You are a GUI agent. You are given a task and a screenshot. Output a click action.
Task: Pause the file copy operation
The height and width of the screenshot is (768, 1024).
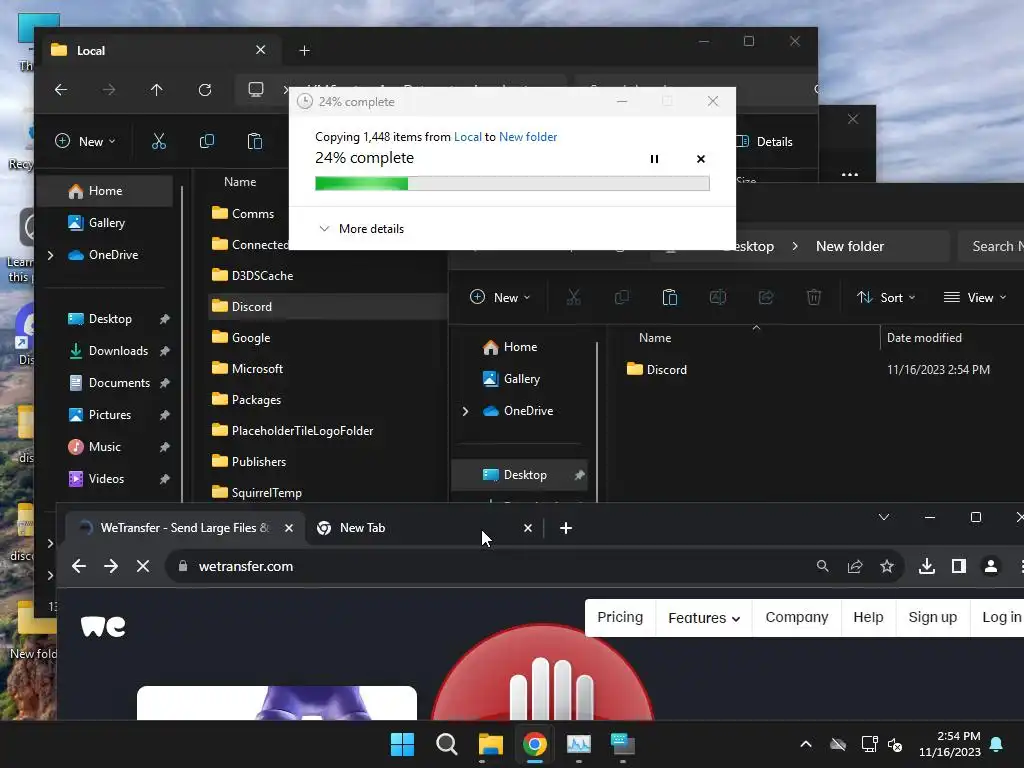(x=654, y=159)
